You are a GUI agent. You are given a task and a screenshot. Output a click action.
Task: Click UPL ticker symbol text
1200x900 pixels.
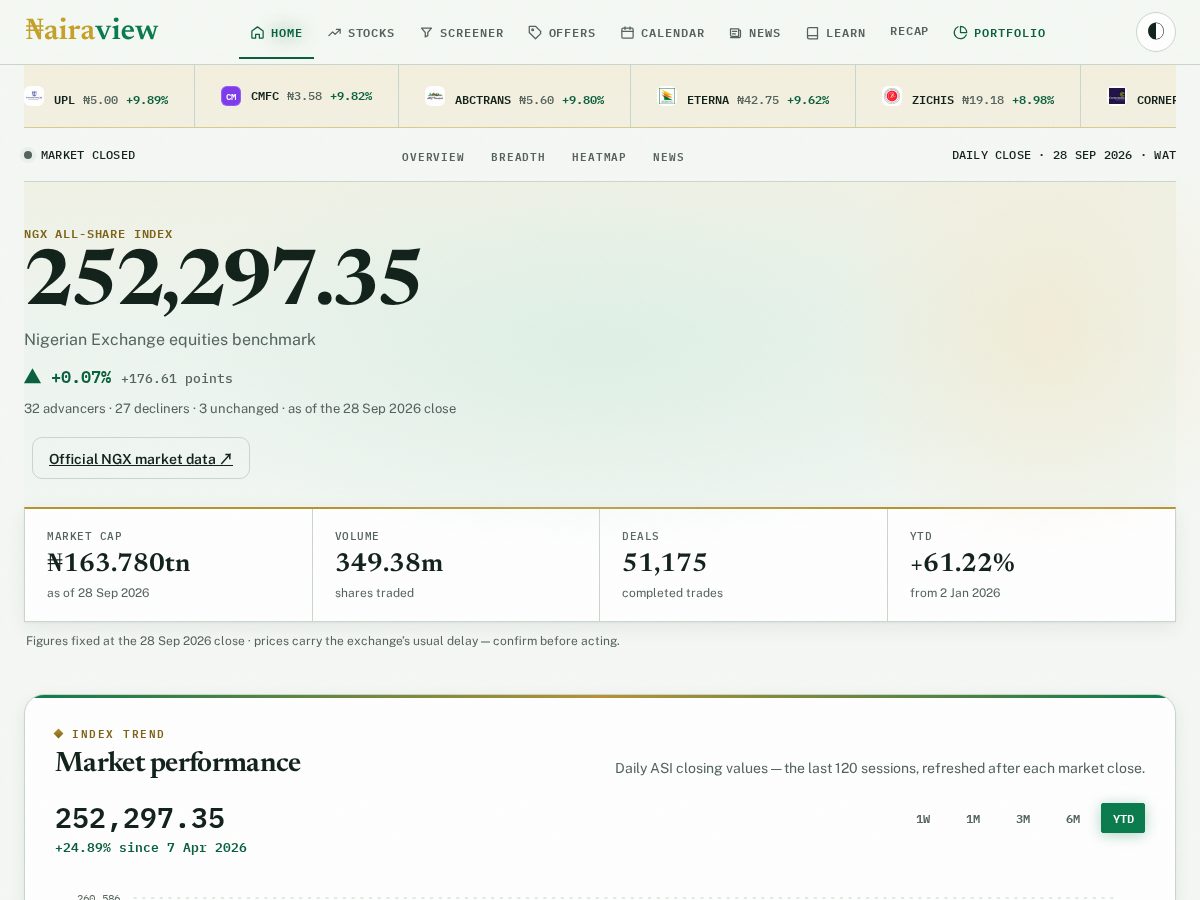(x=64, y=100)
